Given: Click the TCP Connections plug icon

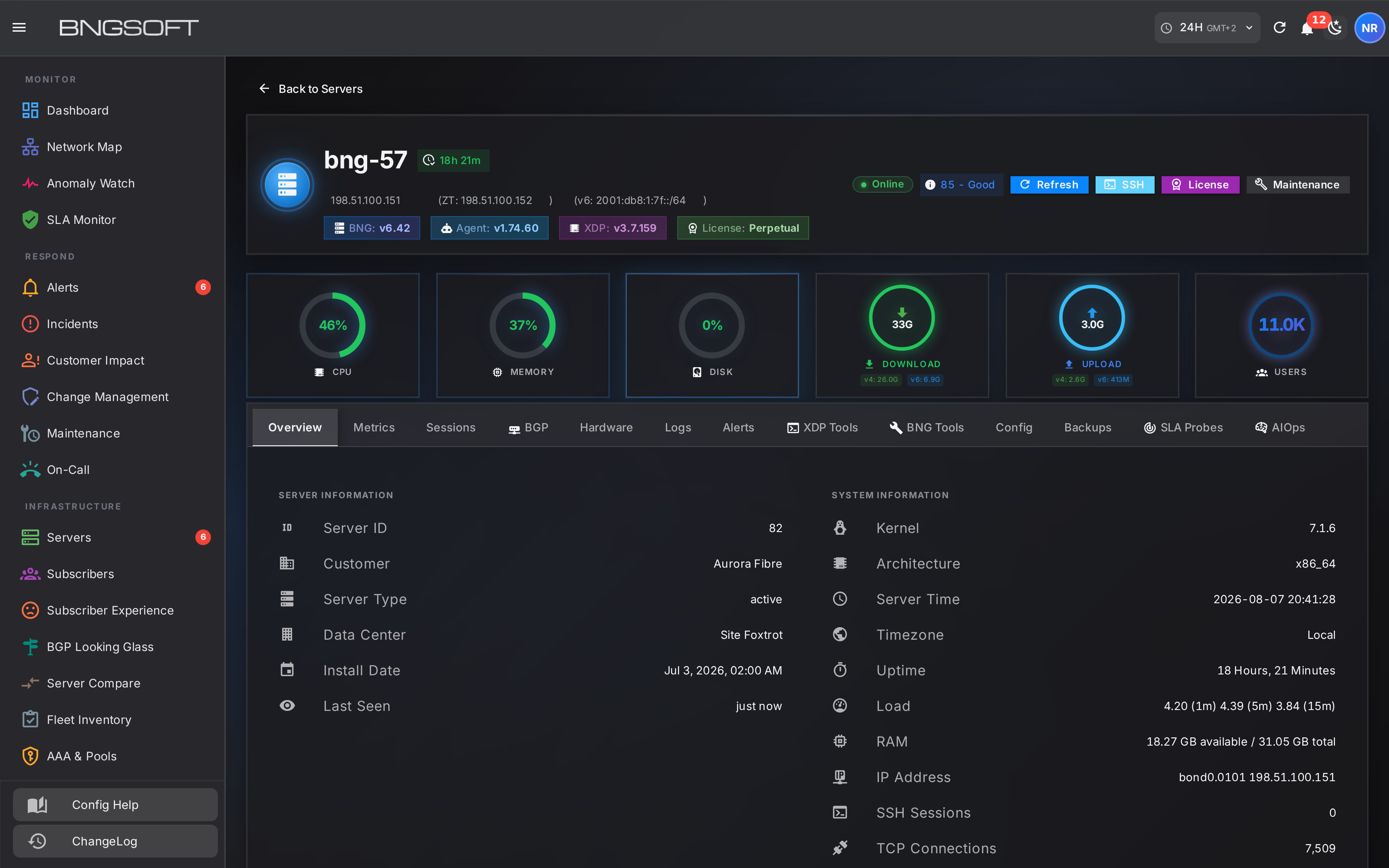Looking at the screenshot, I should point(840,848).
